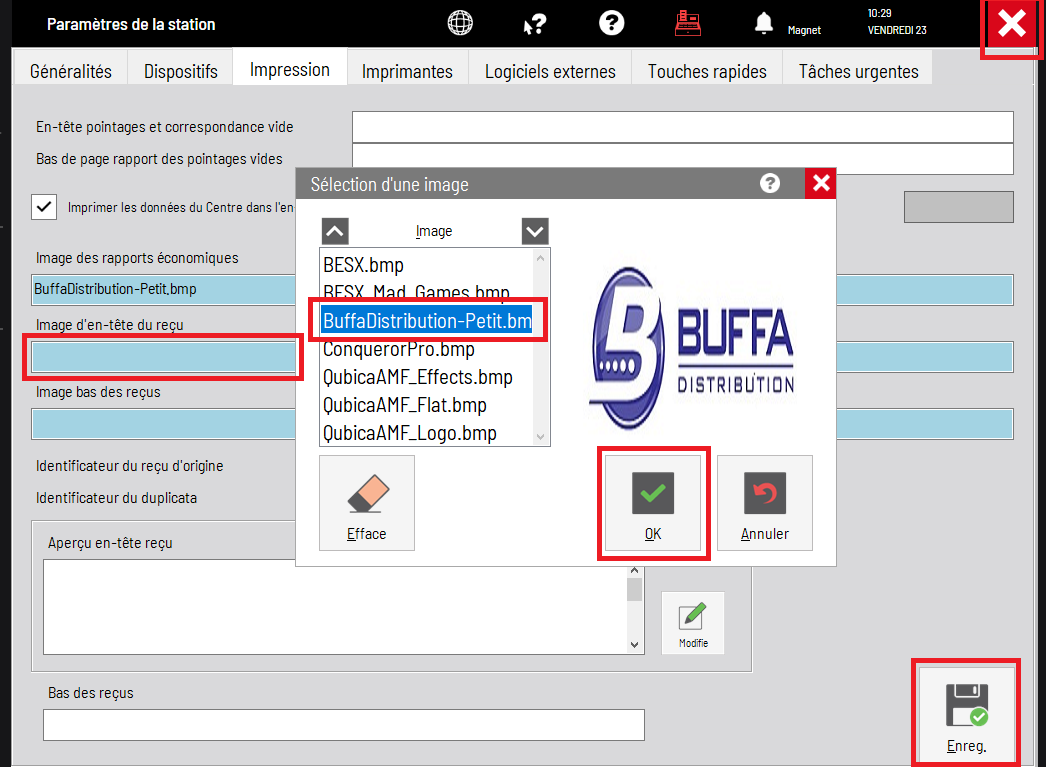Open help in the image selection dialog
Screen dimensions: 1046x767
click(x=770, y=183)
